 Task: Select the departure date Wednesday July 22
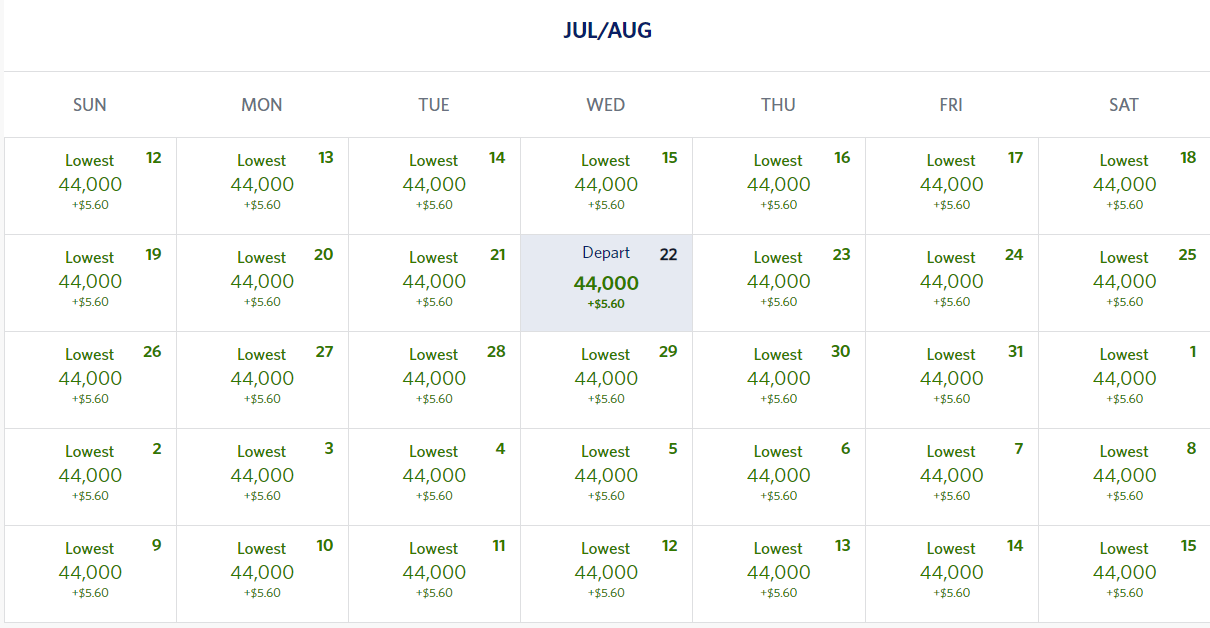(605, 281)
